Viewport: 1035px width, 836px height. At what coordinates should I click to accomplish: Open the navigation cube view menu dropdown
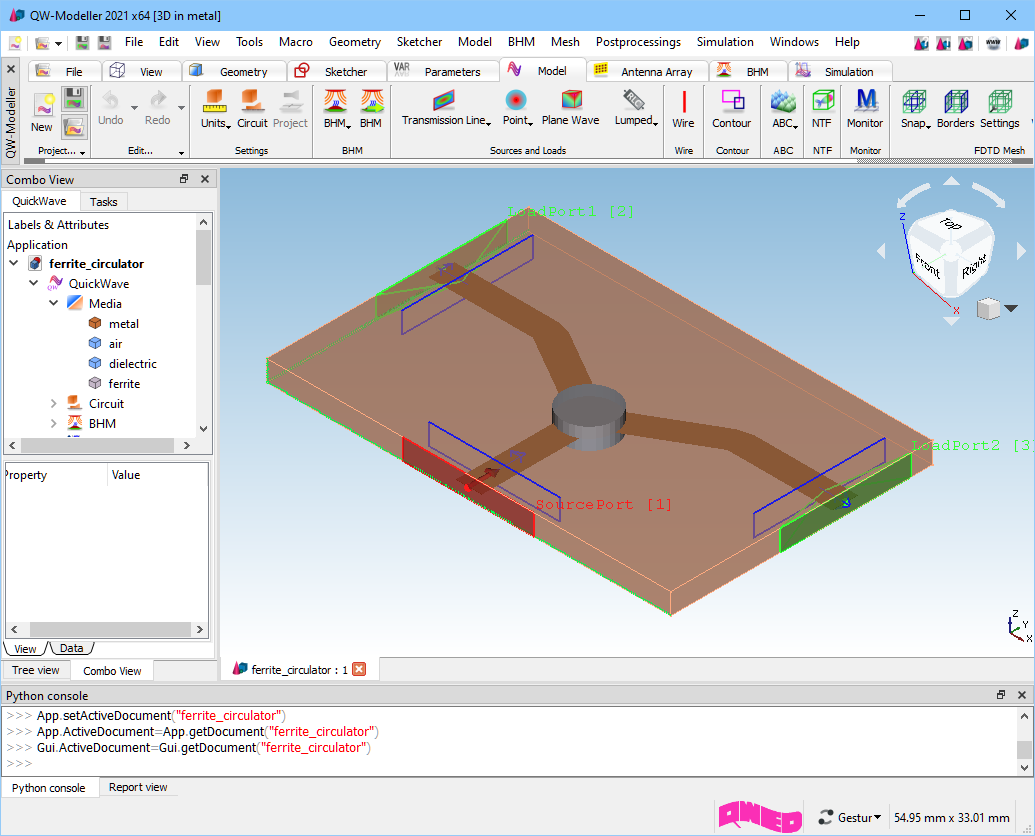pyautogui.click(x=1011, y=308)
